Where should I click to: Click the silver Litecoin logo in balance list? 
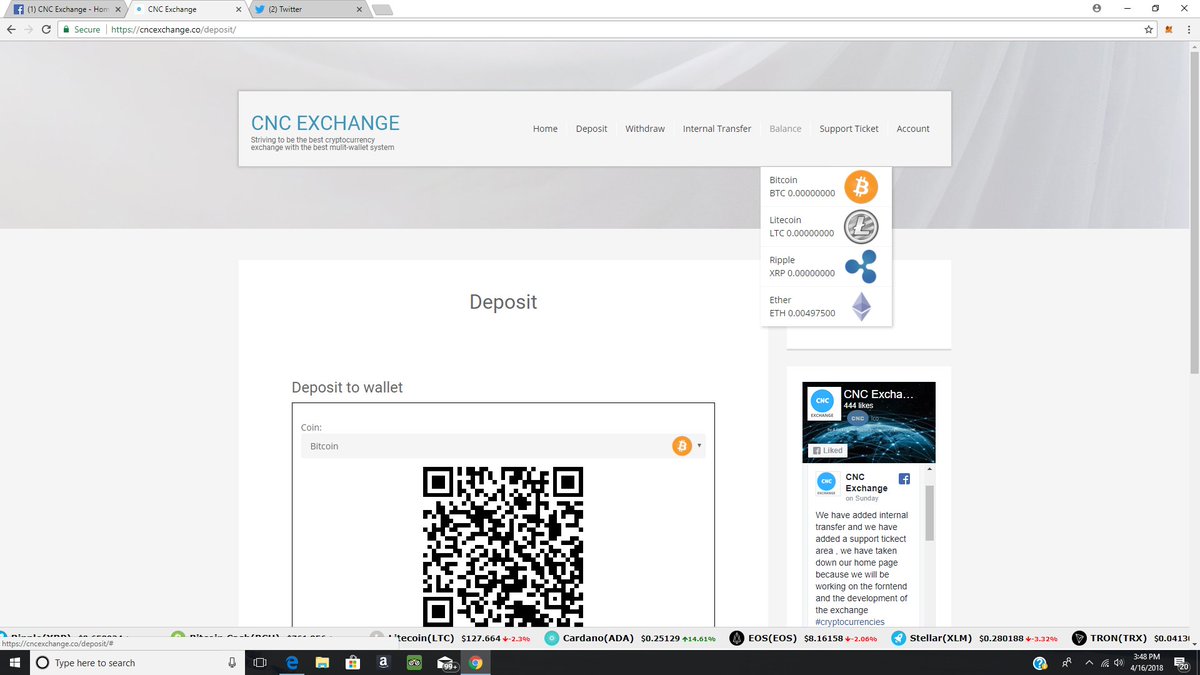[860, 227]
